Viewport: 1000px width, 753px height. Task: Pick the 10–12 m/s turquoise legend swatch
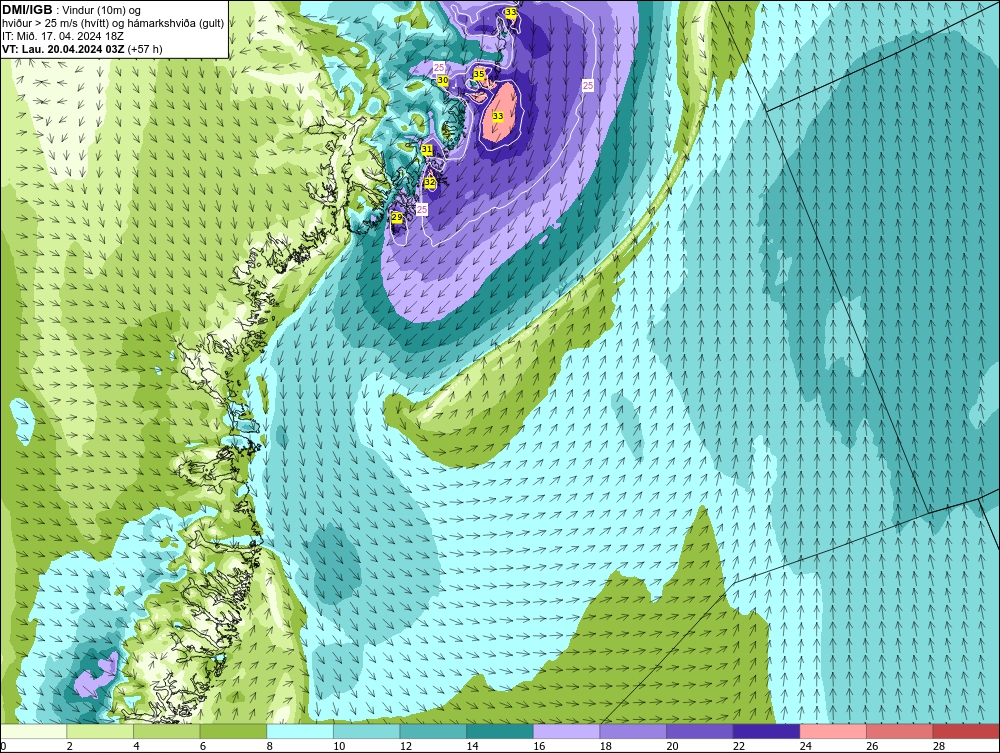click(x=367, y=731)
